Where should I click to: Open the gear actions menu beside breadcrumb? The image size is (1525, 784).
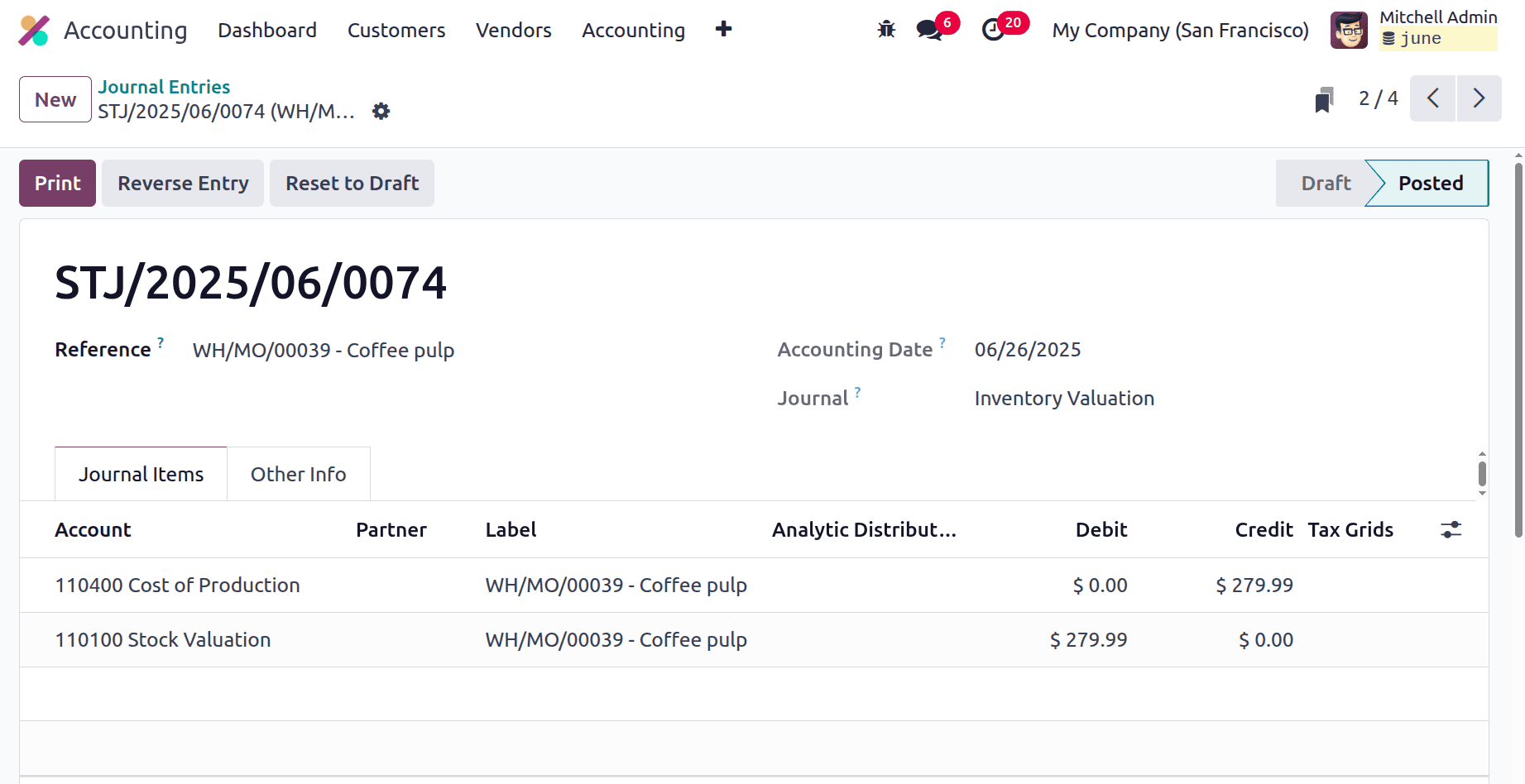(x=381, y=111)
